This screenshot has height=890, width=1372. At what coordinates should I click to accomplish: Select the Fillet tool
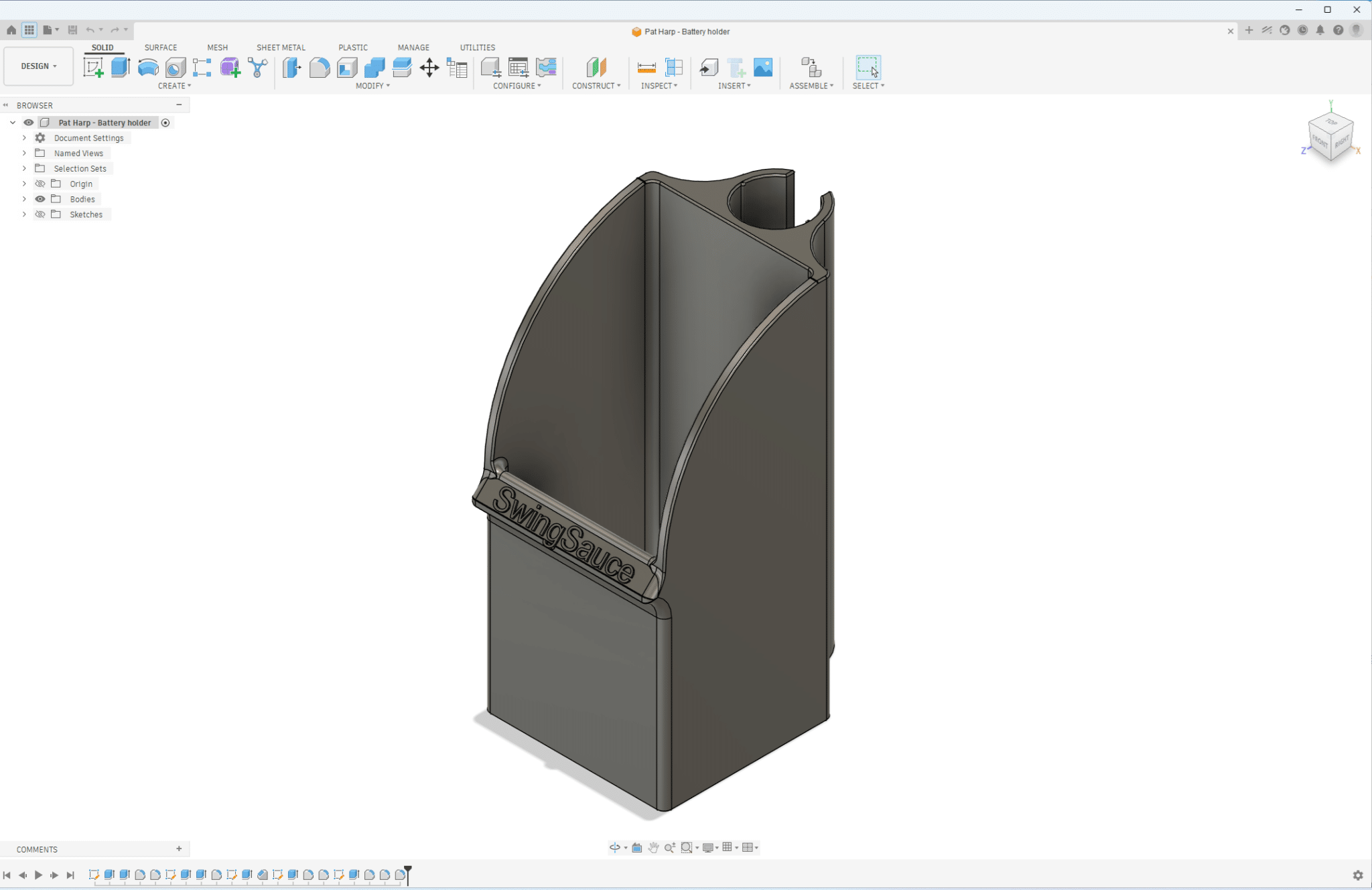(x=320, y=67)
